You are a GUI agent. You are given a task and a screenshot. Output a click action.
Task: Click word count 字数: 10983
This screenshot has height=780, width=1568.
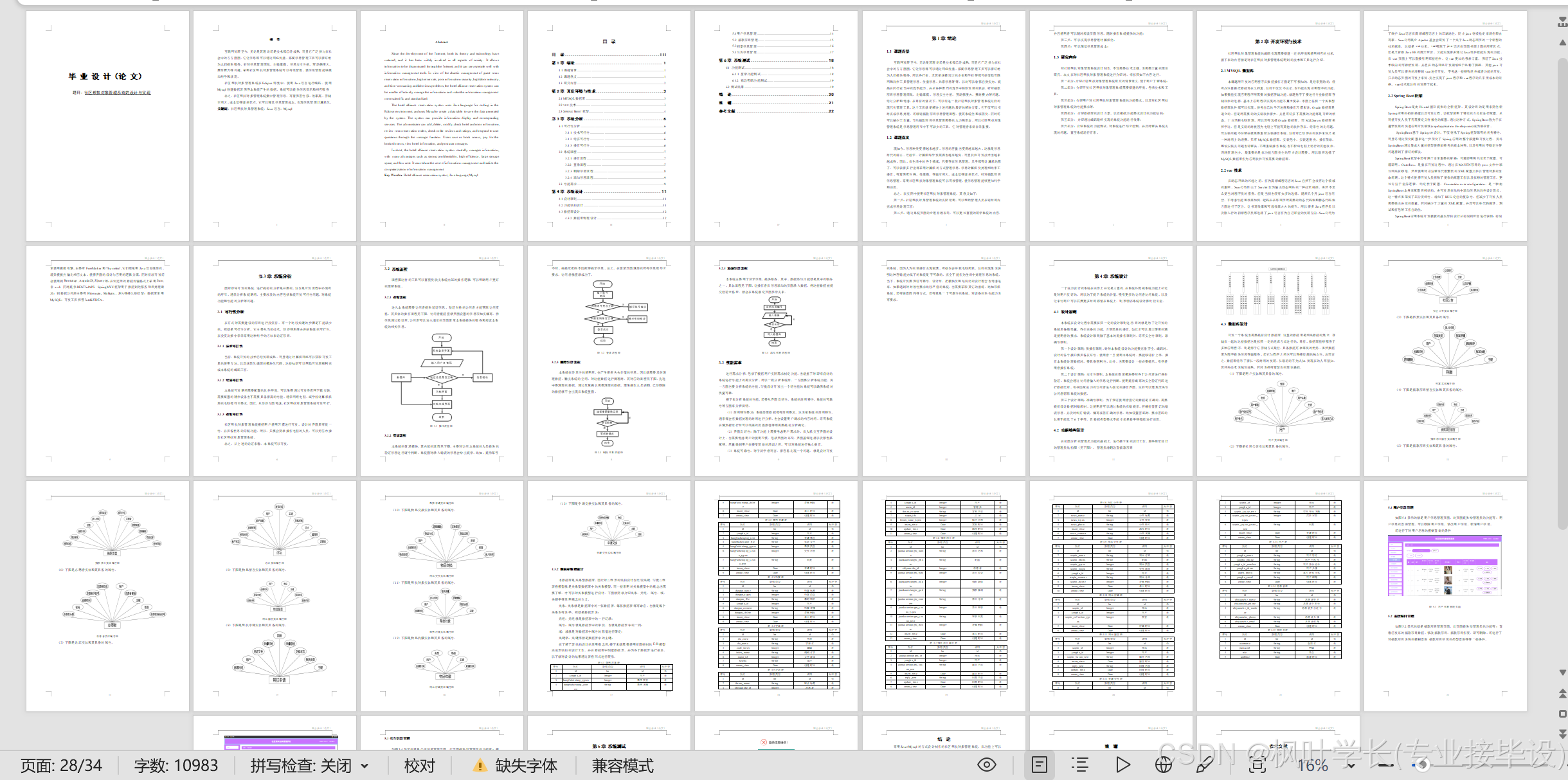176,765
